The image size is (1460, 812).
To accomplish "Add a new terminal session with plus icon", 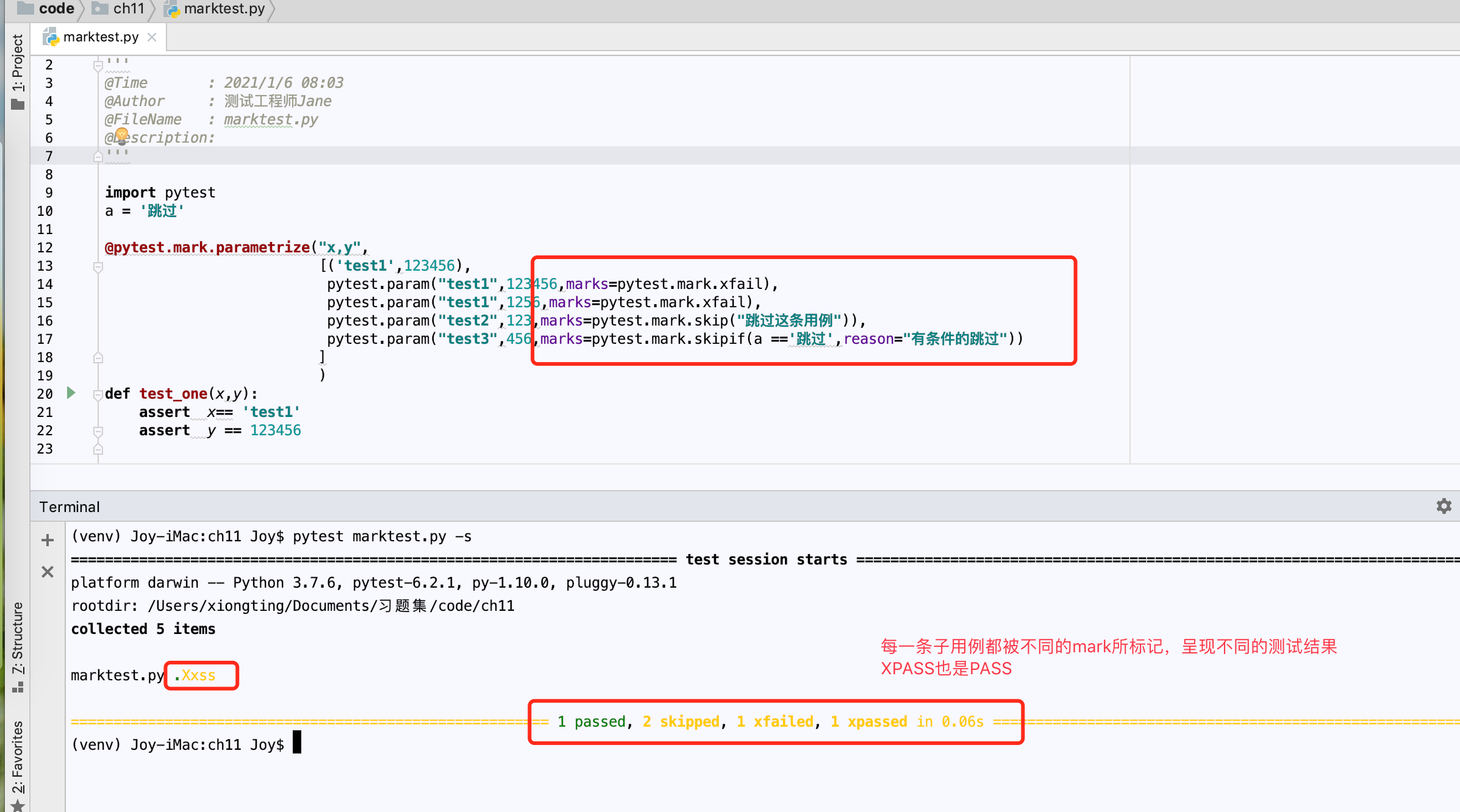I will pos(48,540).
